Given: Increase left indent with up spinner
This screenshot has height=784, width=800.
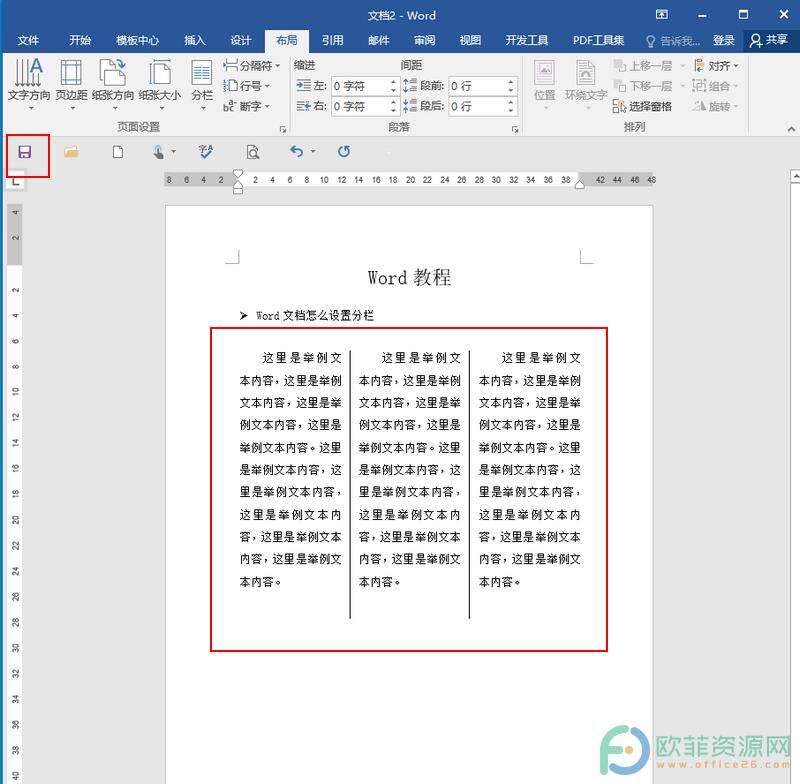Looking at the screenshot, I should [393, 82].
